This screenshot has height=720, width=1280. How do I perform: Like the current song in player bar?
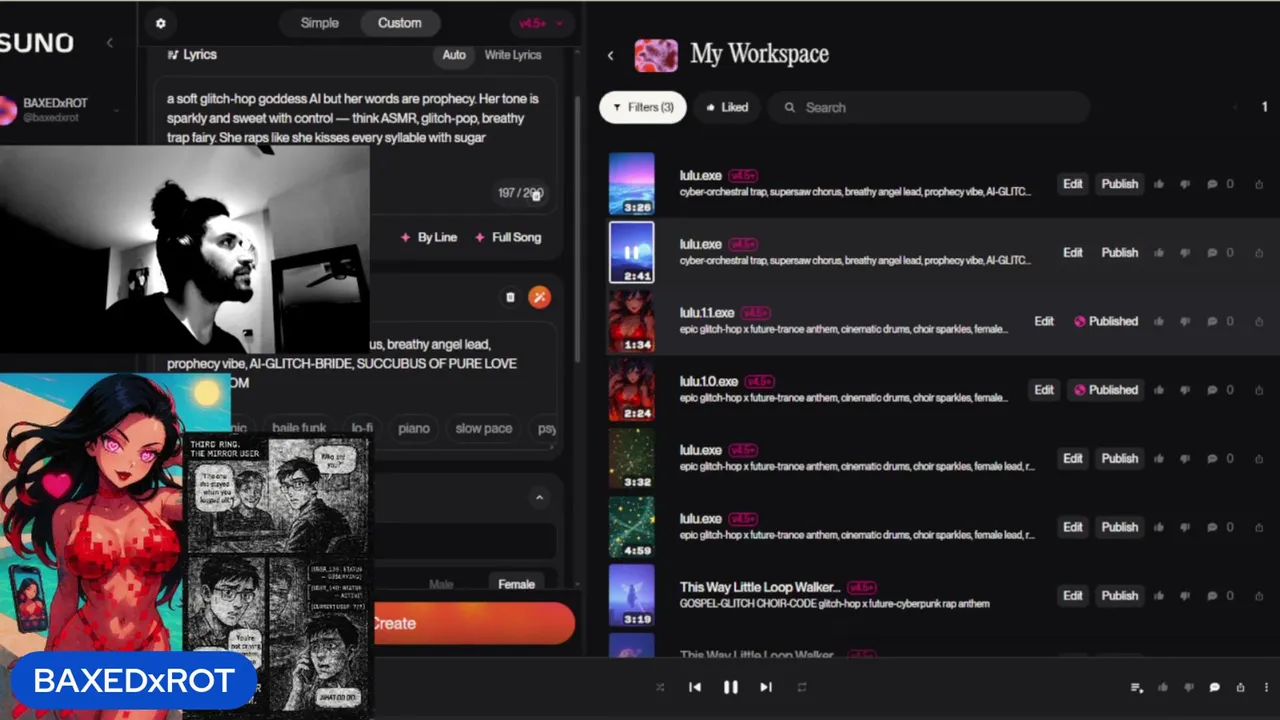pos(1163,687)
